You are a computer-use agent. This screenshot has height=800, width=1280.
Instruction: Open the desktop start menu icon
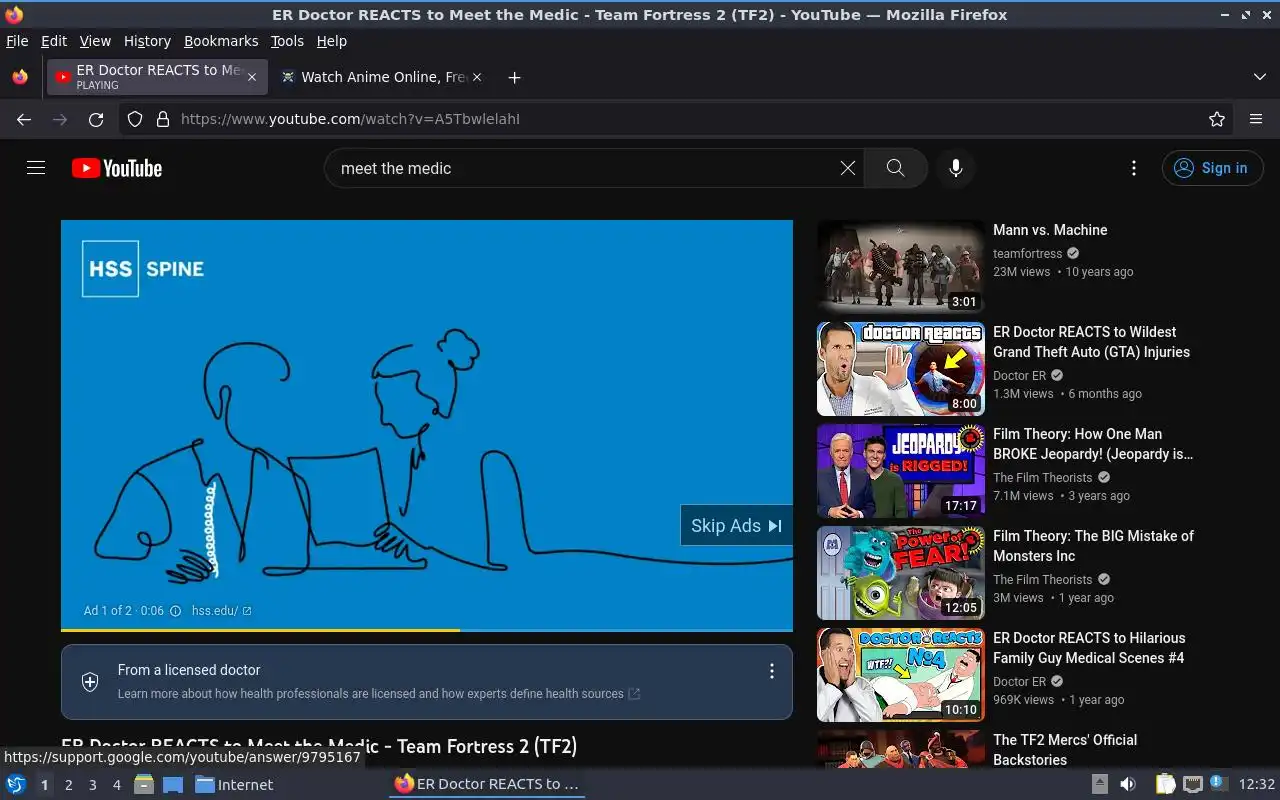16,785
